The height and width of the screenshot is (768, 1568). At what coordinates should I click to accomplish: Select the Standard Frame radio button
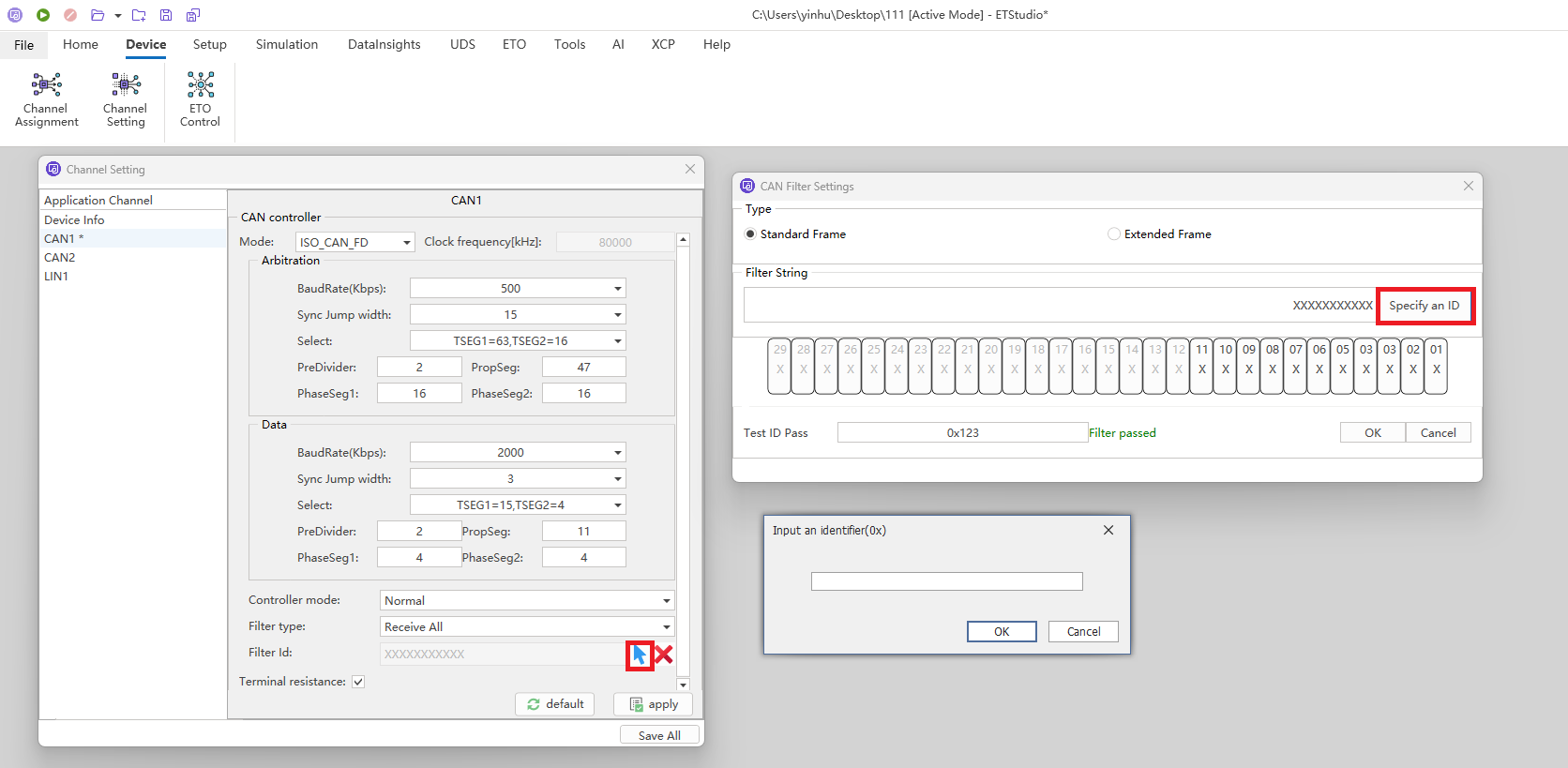pyautogui.click(x=750, y=234)
